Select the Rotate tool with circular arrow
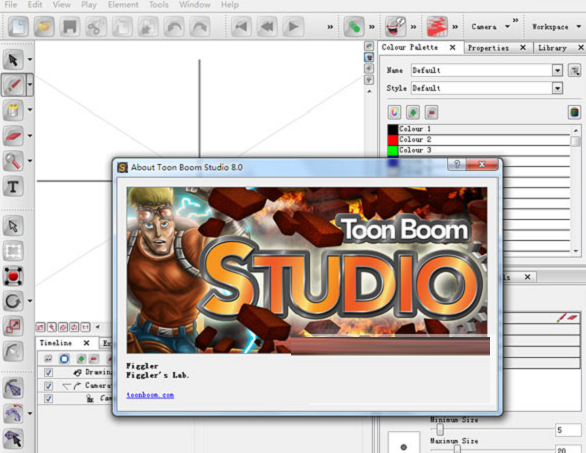The height and width of the screenshot is (453, 586). 13,301
